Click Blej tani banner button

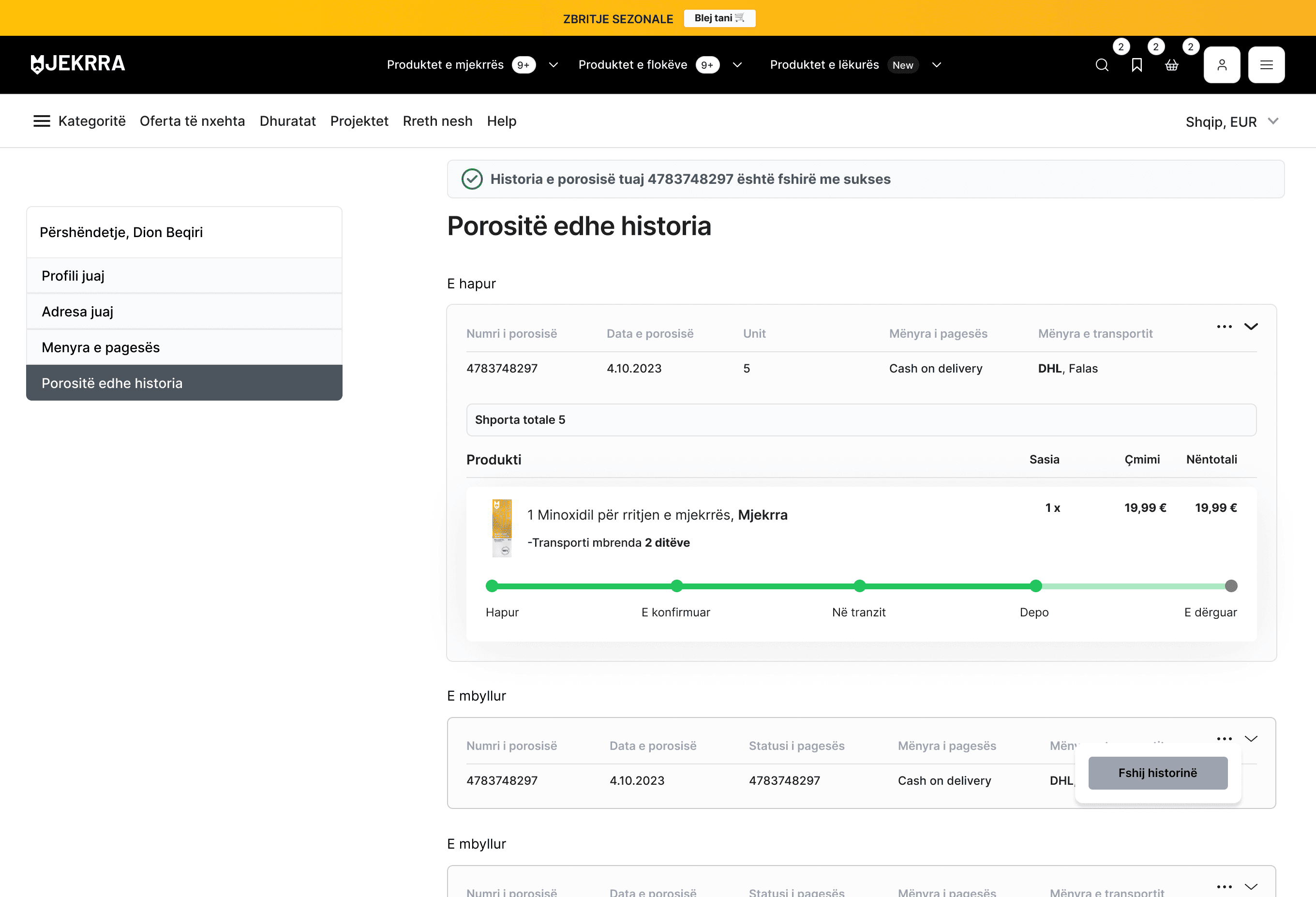tap(719, 18)
